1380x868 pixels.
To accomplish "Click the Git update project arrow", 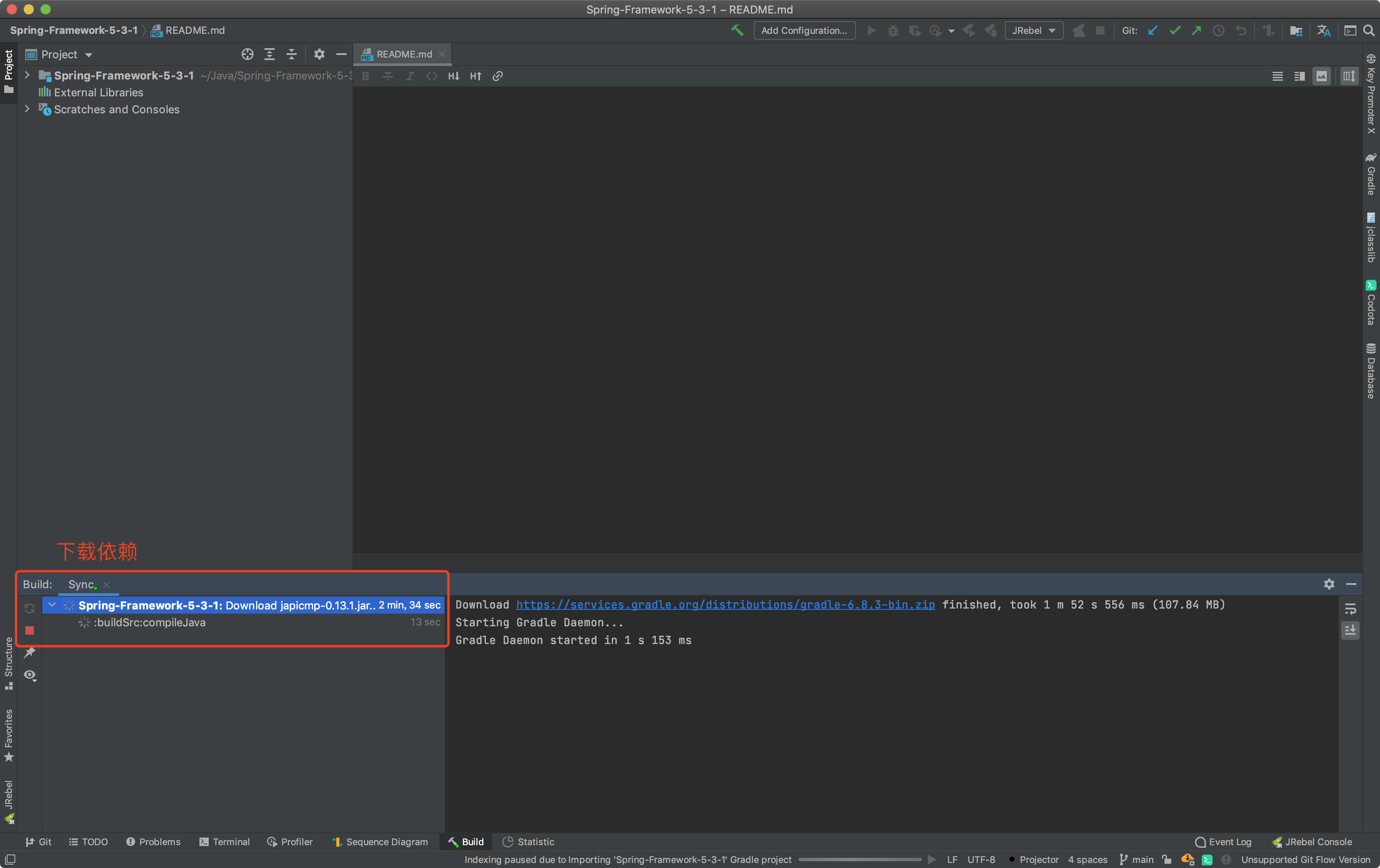I will pos(1153,30).
